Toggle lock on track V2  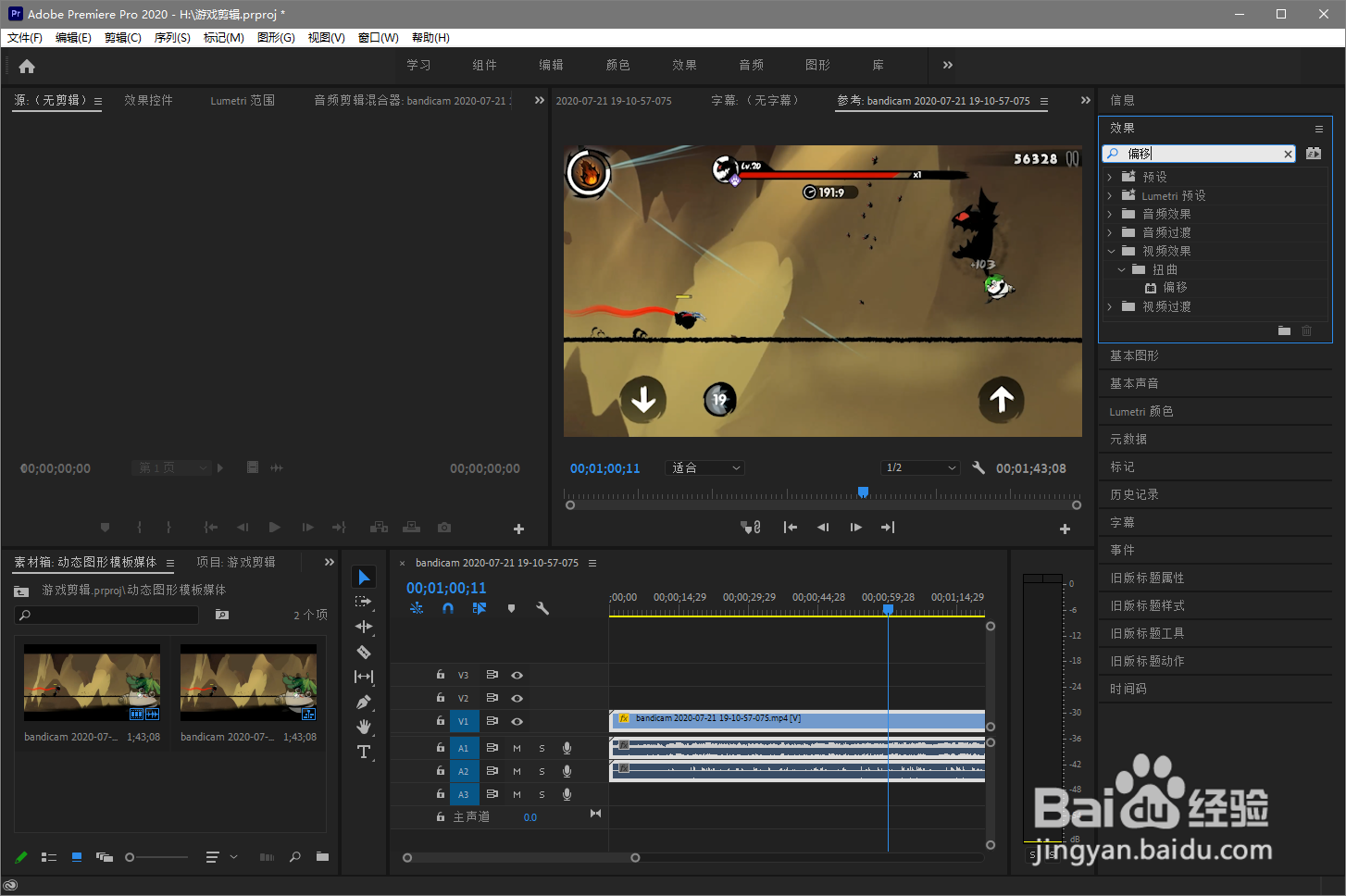pos(441,698)
